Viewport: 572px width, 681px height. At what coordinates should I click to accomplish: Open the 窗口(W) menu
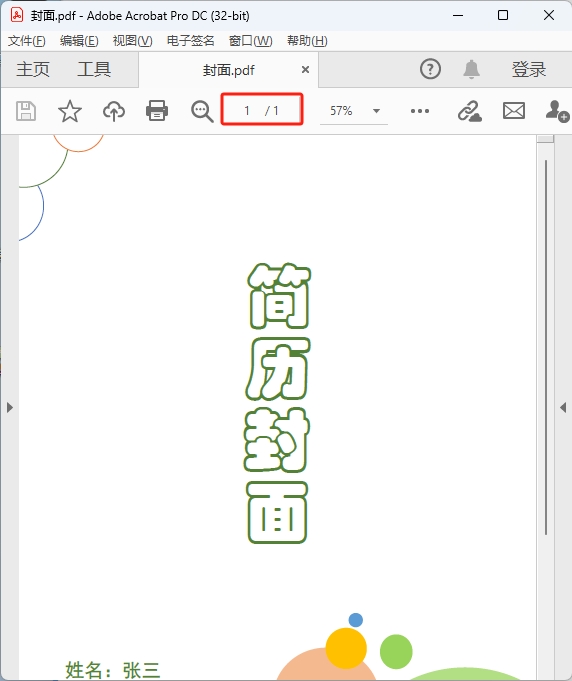tap(251, 41)
